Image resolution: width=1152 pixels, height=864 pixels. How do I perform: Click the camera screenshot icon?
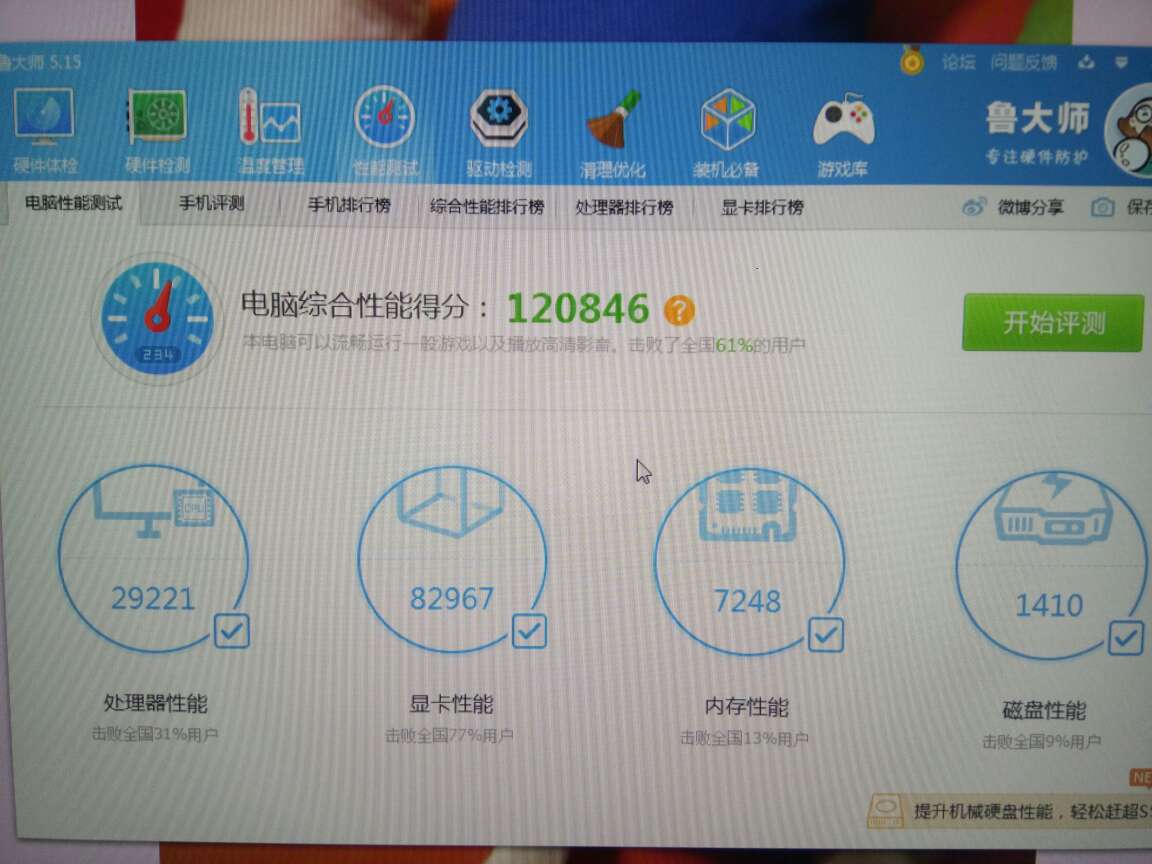click(x=1102, y=208)
